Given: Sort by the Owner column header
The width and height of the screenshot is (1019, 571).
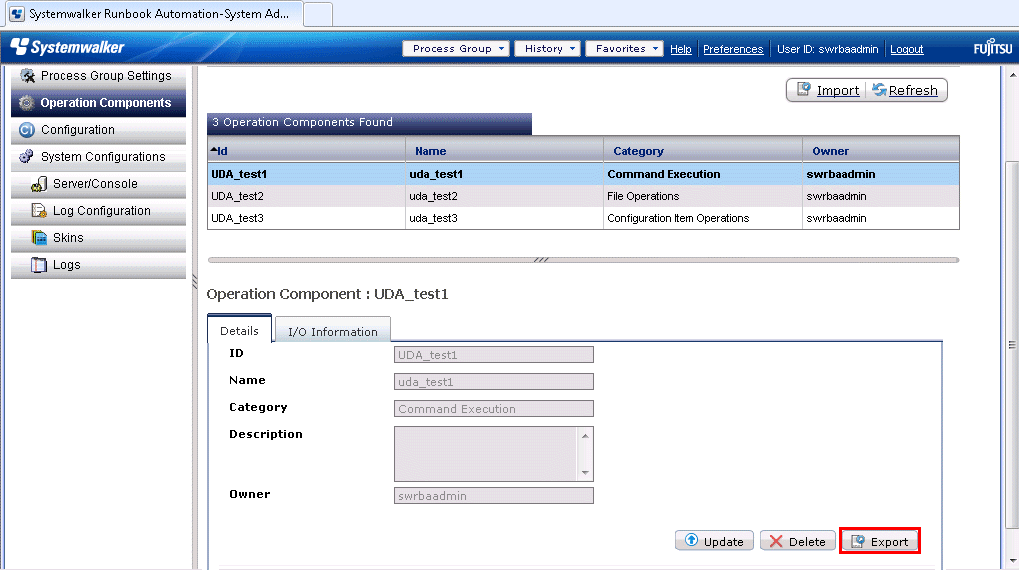Looking at the screenshot, I should click(881, 151).
